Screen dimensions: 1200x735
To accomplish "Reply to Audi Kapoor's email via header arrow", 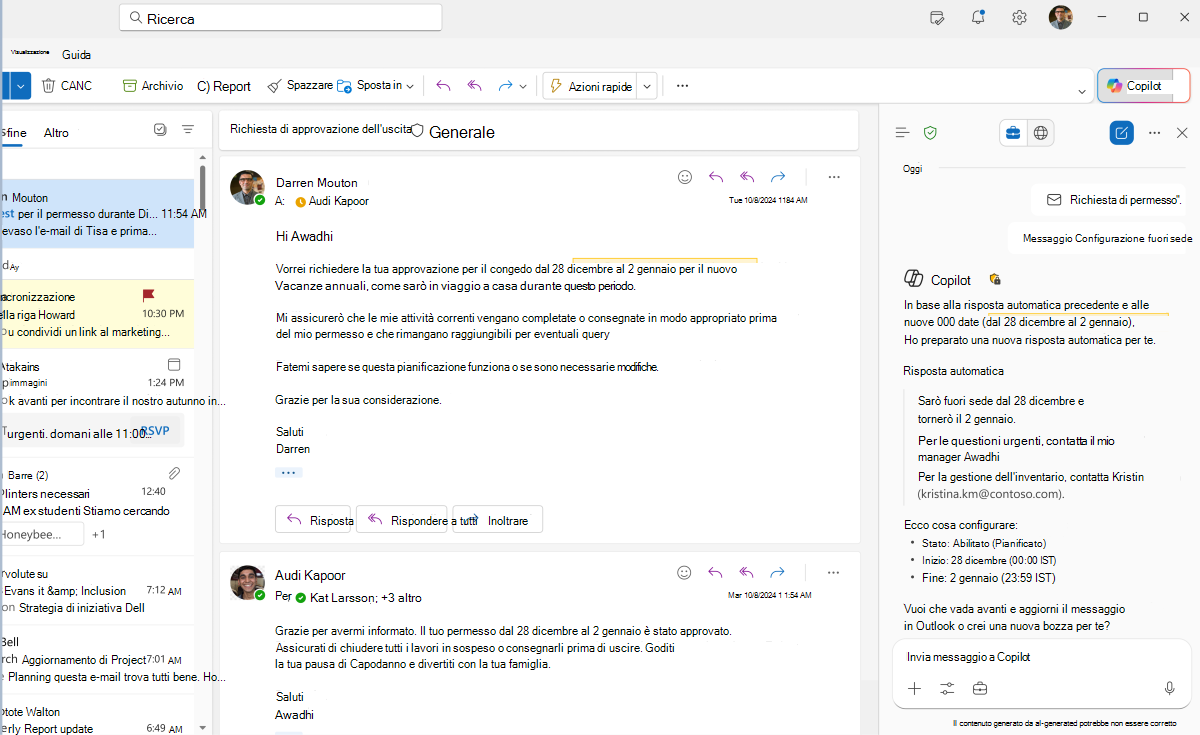I will pos(715,573).
